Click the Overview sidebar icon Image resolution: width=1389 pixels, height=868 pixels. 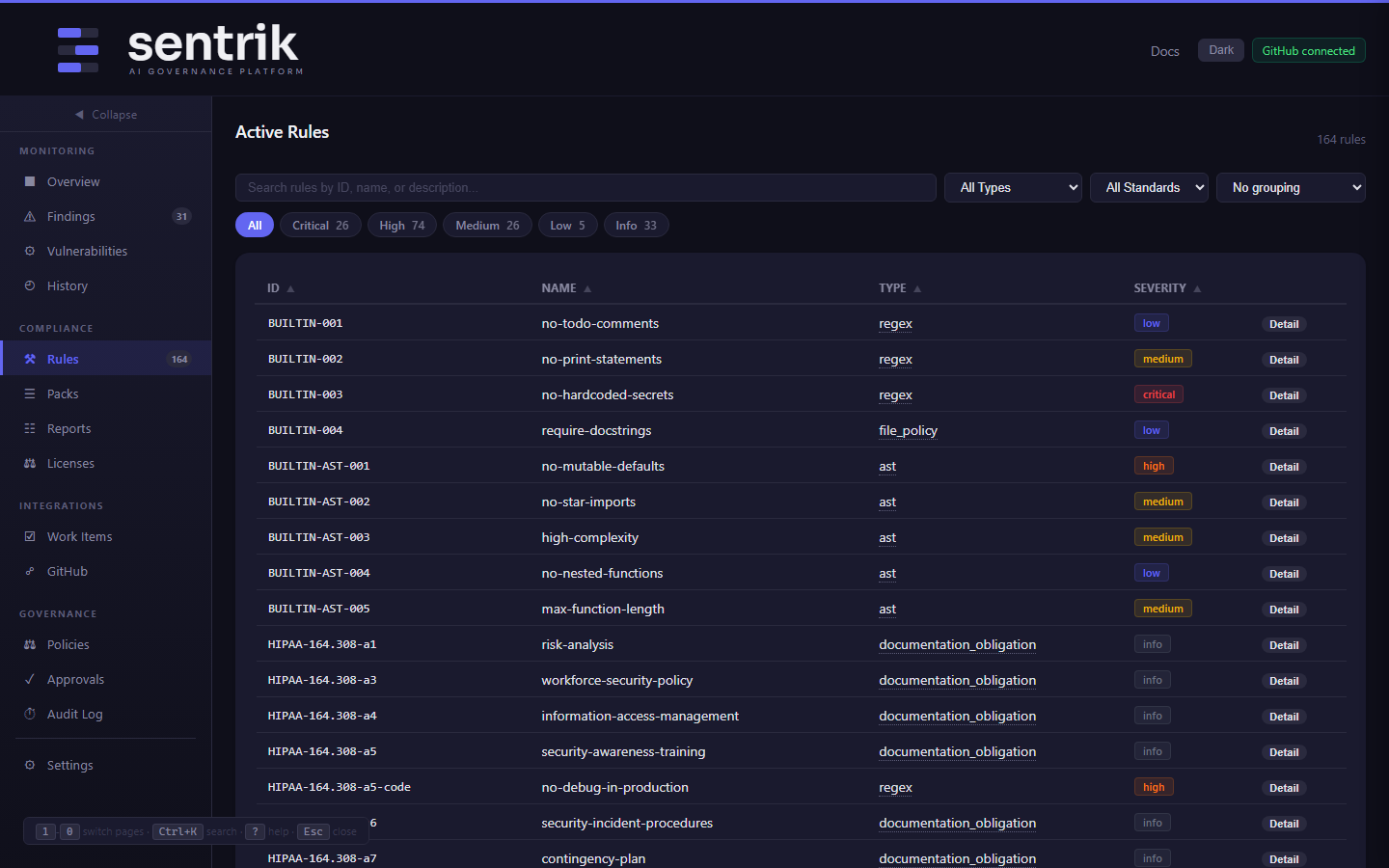(30, 181)
